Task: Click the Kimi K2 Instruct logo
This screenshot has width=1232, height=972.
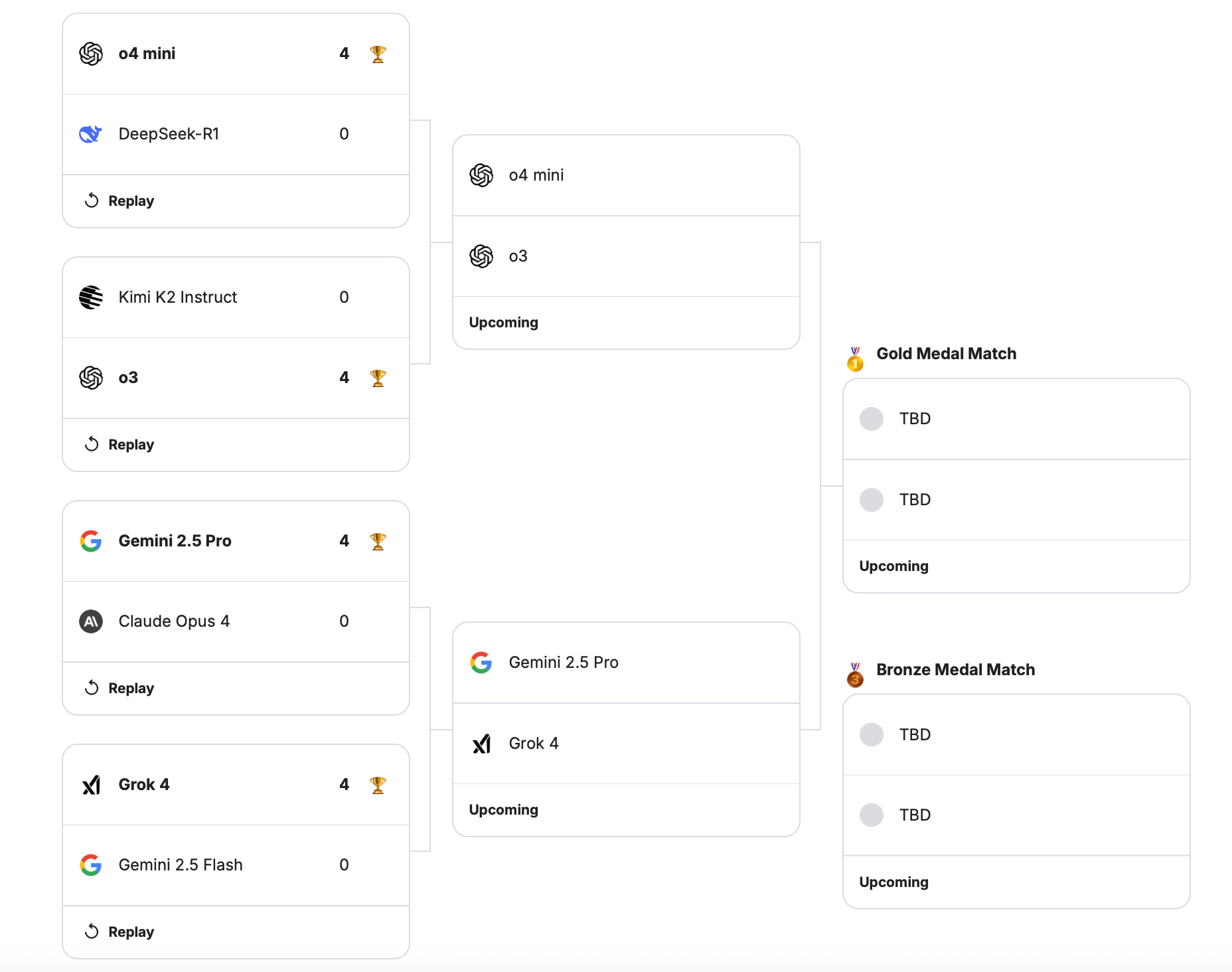Action: [x=91, y=297]
